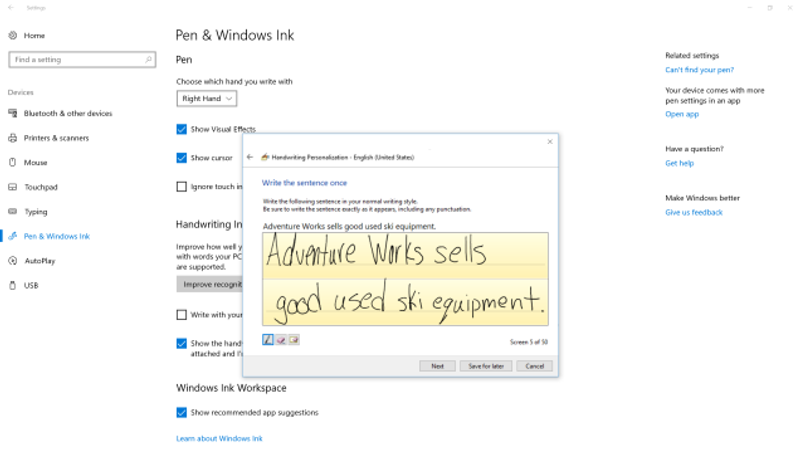Click the top line of the handwriting area
This screenshot has width=800, height=450.
406,256
